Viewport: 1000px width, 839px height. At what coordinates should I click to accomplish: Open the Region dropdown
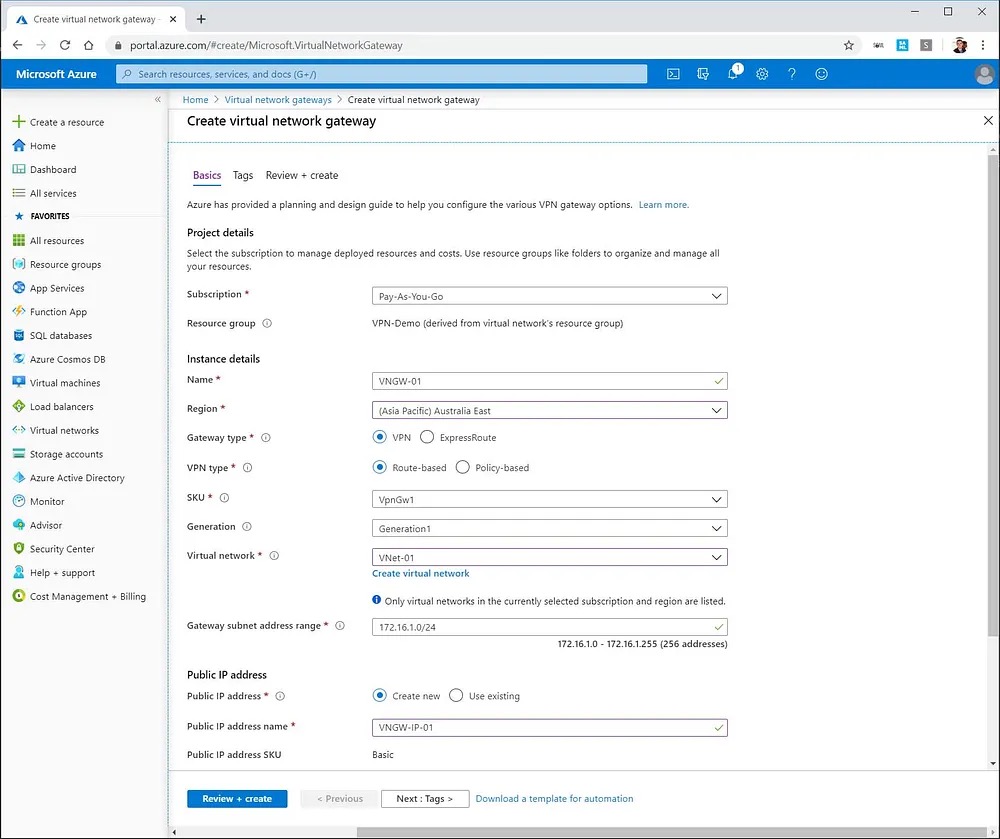click(x=550, y=411)
